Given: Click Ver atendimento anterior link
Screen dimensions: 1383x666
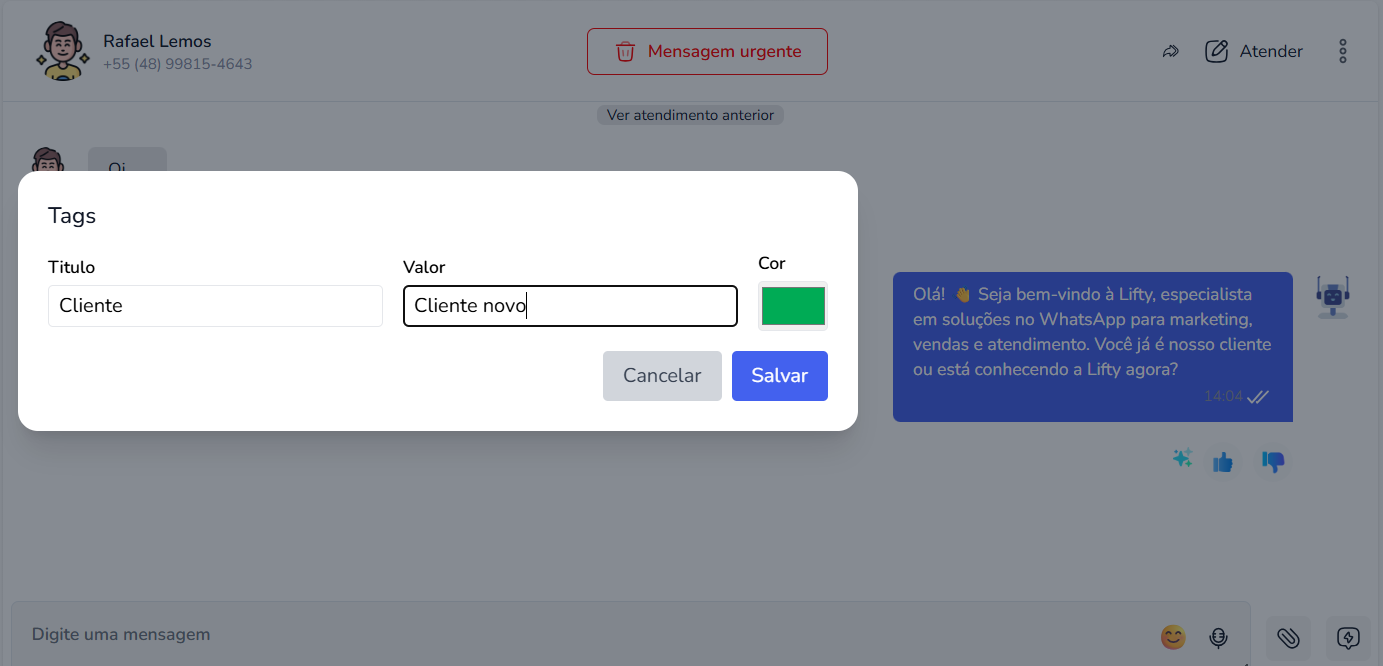Looking at the screenshot, I should point(690,115).
